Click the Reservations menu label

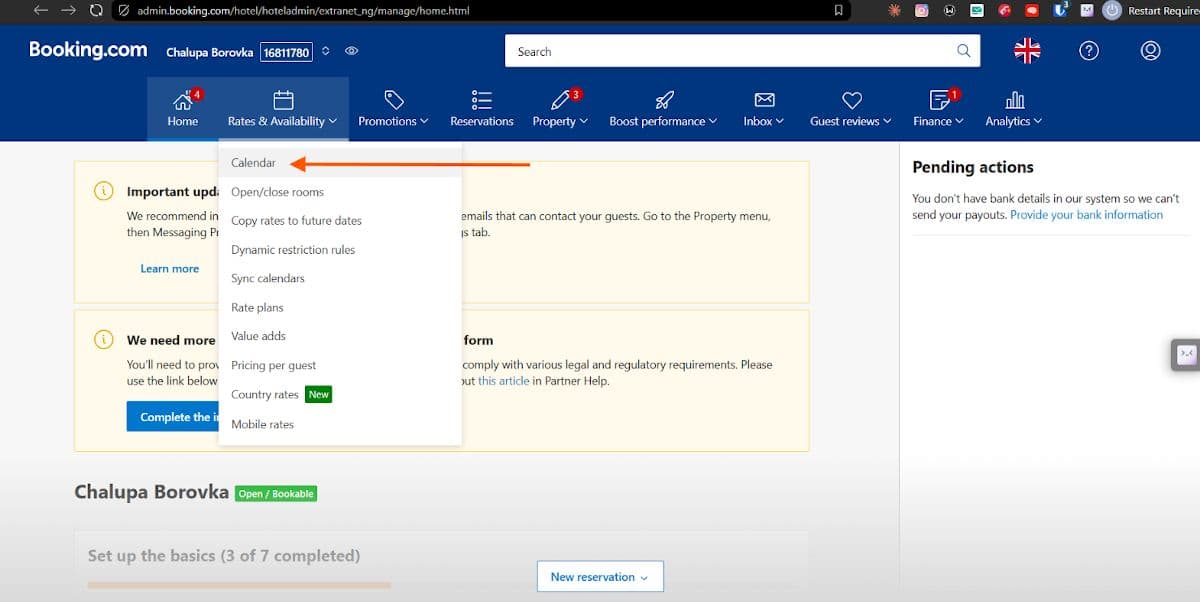[x=482, y=121]
